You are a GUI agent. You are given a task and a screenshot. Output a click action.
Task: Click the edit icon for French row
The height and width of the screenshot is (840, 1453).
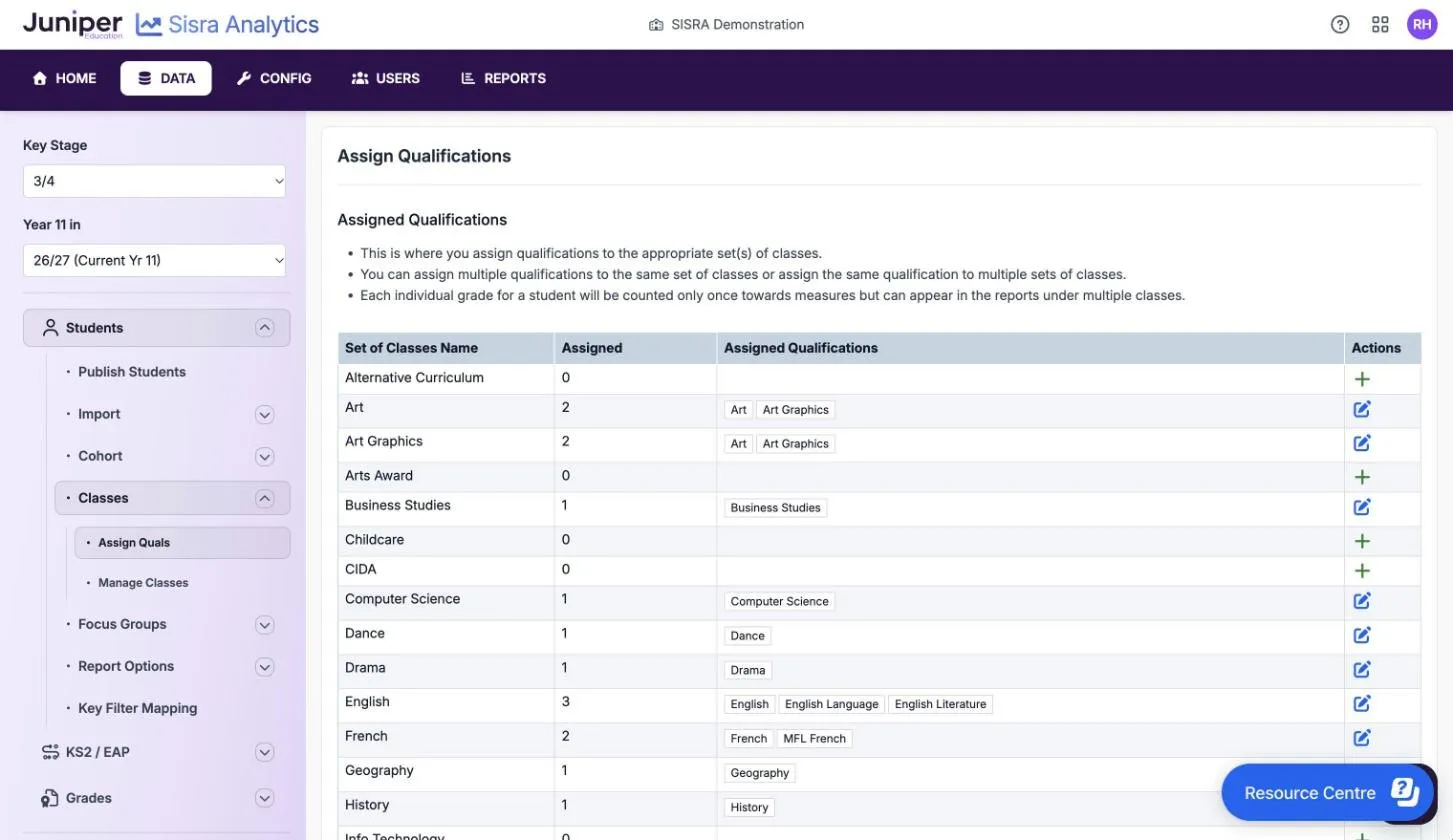(1361, 738)
